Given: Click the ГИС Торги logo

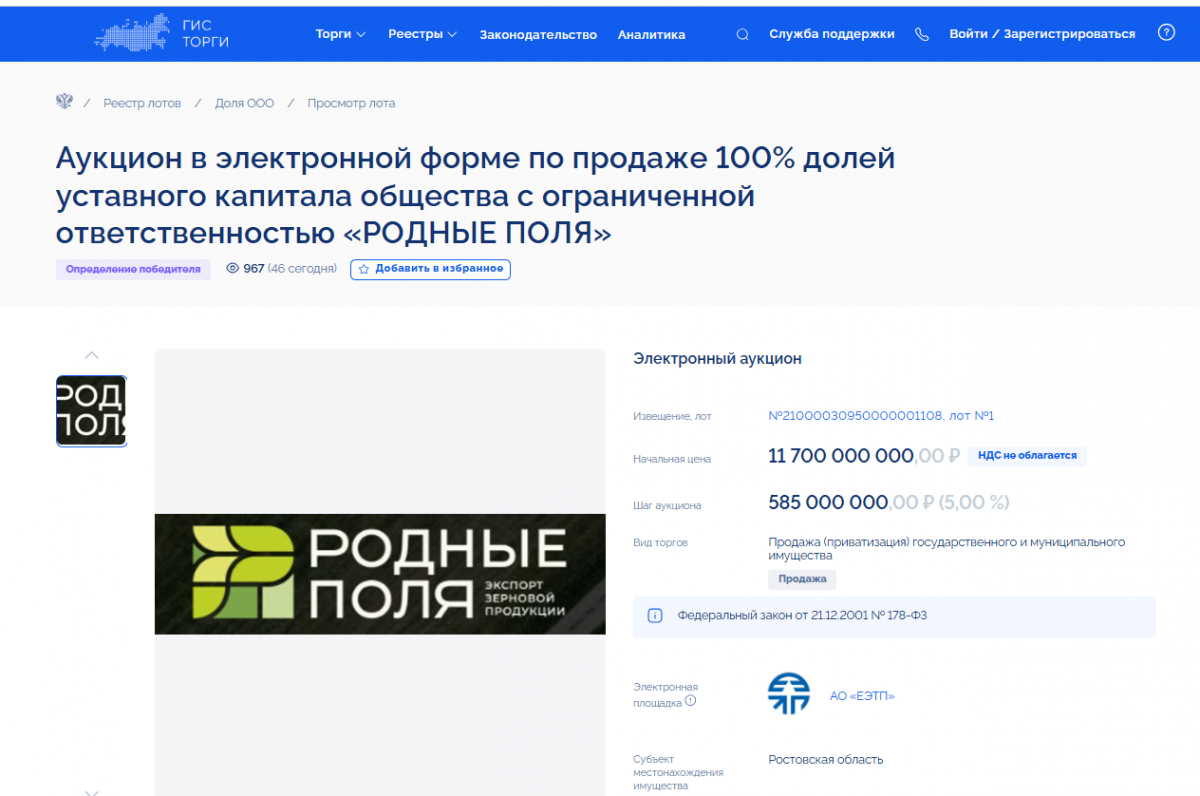Looking at the screenshot, I should [162, 33].
